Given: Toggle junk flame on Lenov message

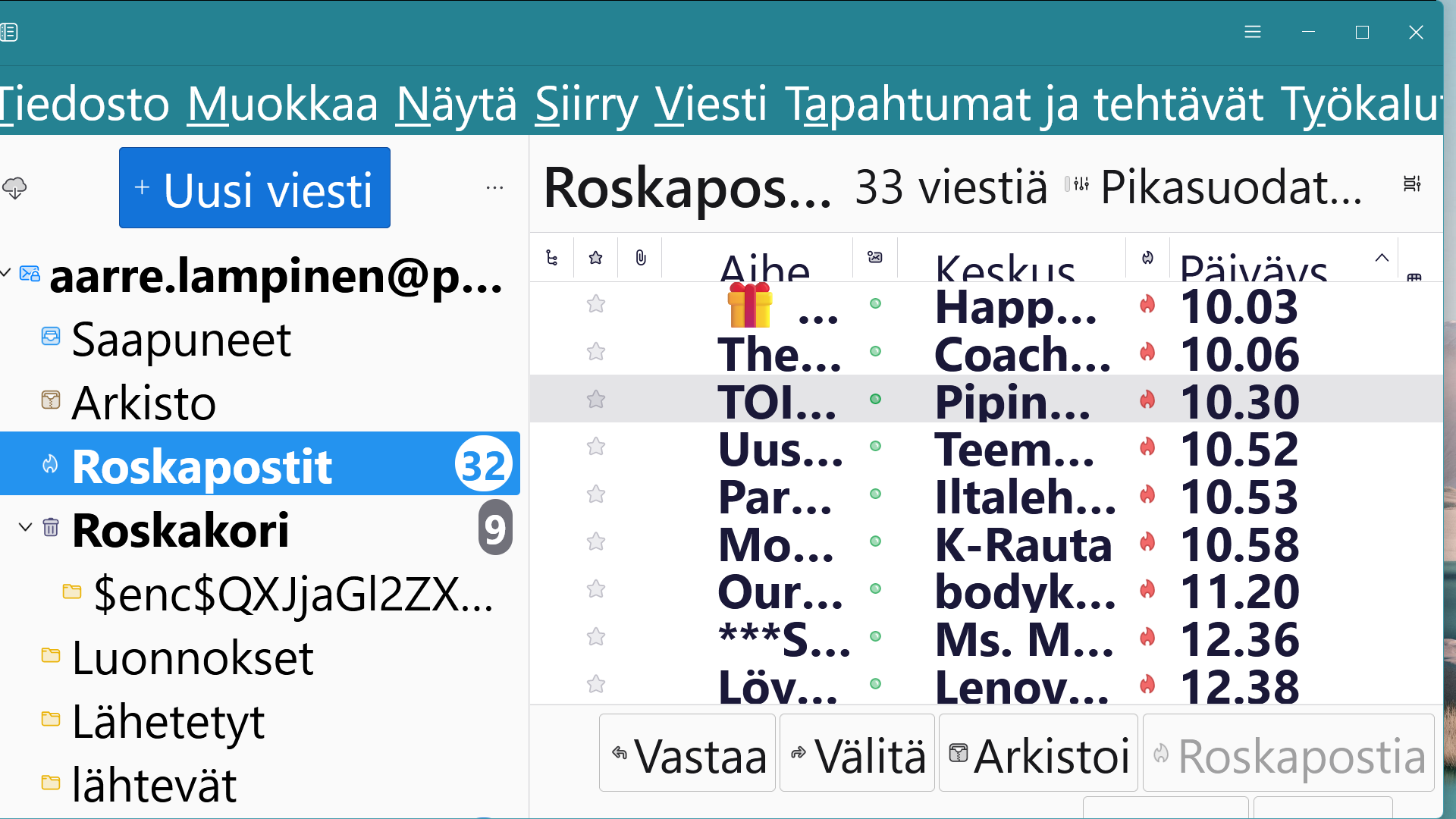Looking at the screenshot, I should tap(1147, 685).
